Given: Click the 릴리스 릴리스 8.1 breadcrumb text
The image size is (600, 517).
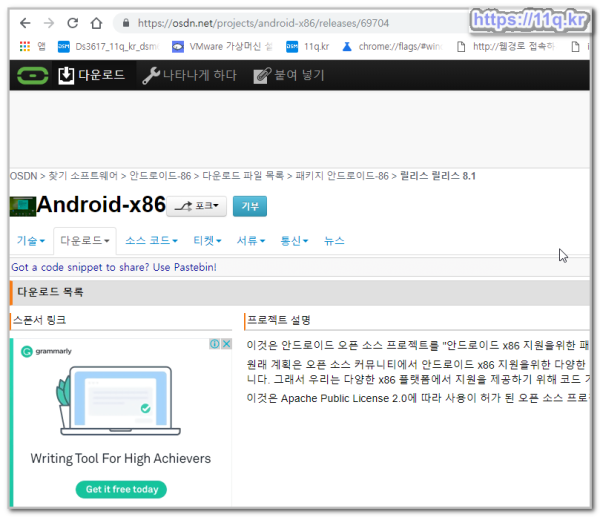Looking at the screenshot, I should coord(438,176).
